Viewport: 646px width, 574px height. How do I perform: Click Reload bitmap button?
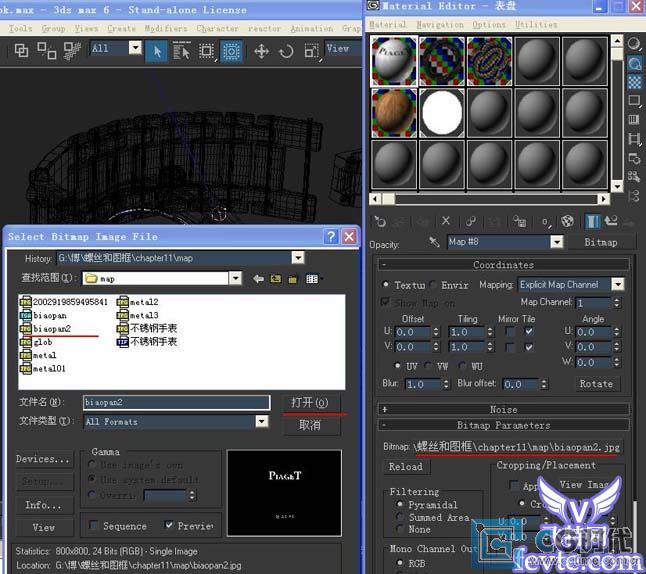[405, 467]
